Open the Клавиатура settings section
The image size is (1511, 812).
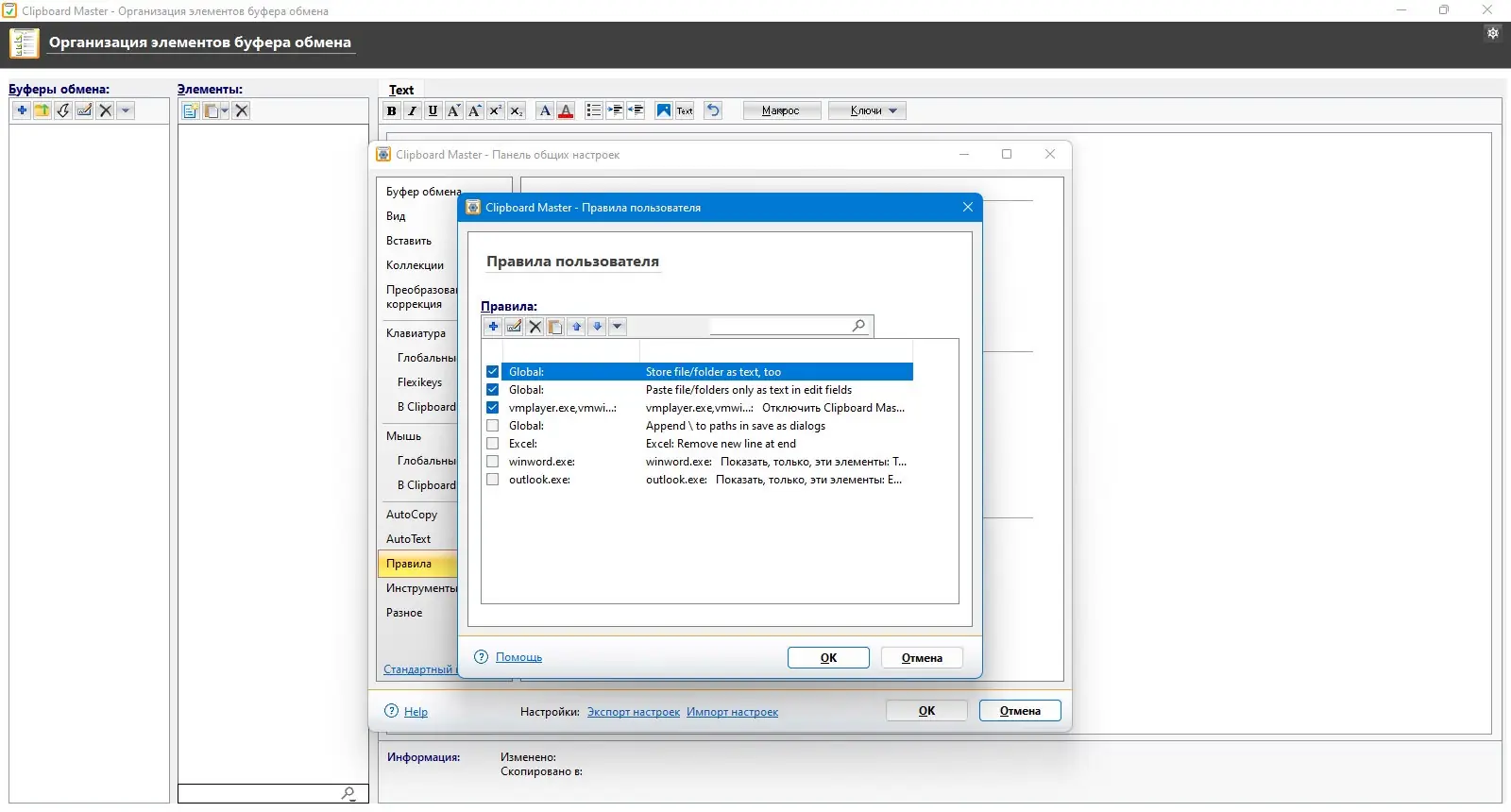click(x=416, y=333)
